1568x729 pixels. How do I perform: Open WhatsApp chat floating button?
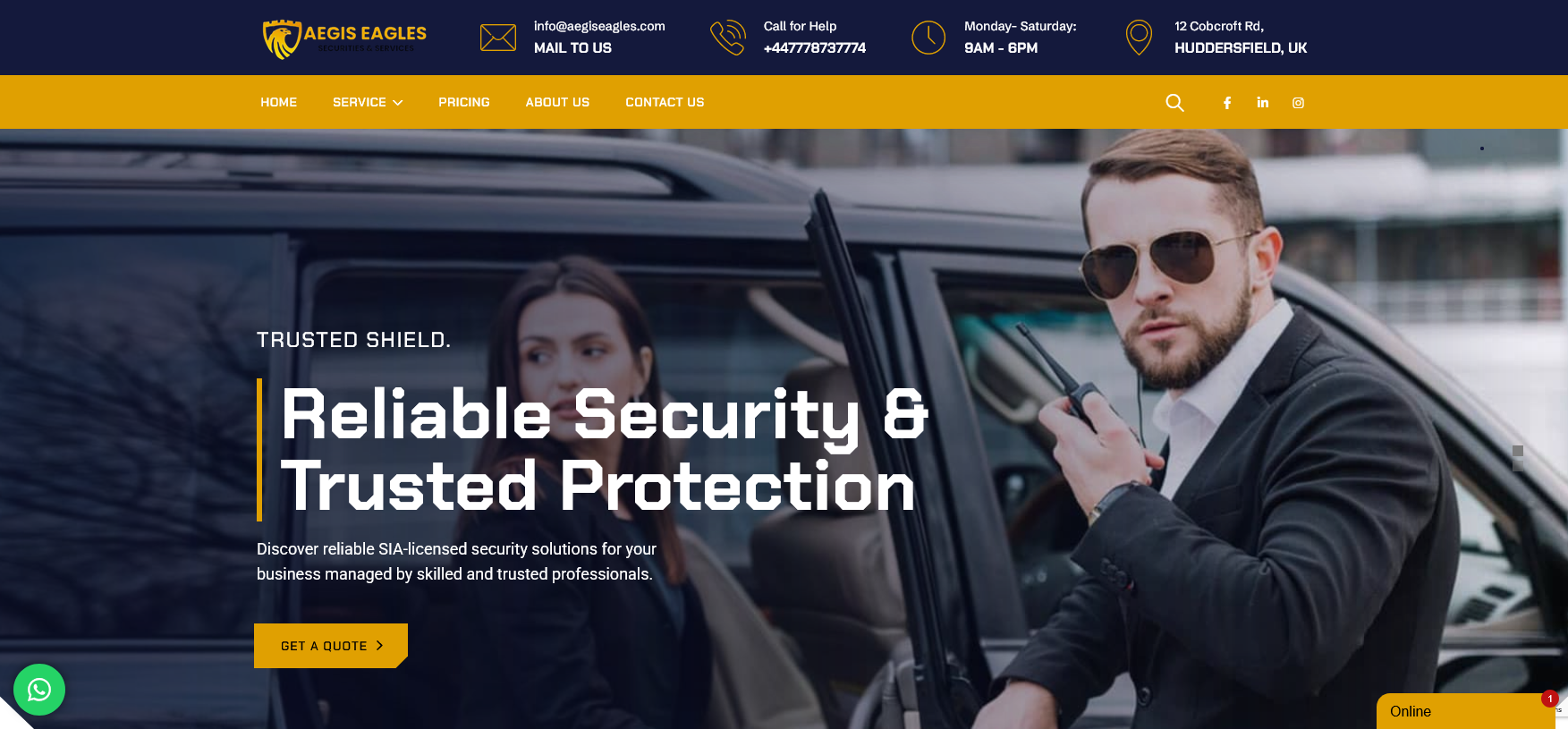tap(39, 690)
